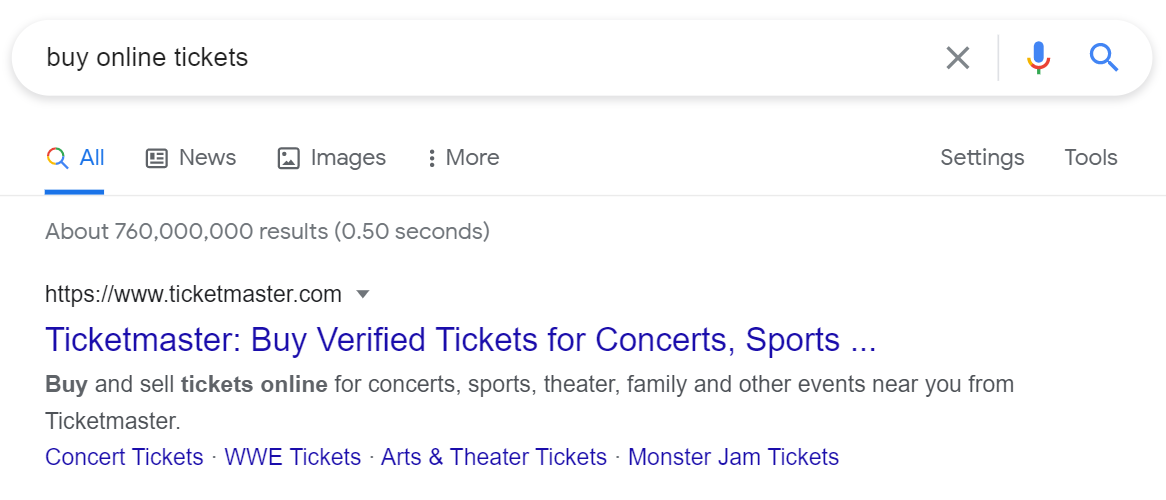Start voice search with the microphone icon
The image size is (1166, 500).
click(1039, 58)
